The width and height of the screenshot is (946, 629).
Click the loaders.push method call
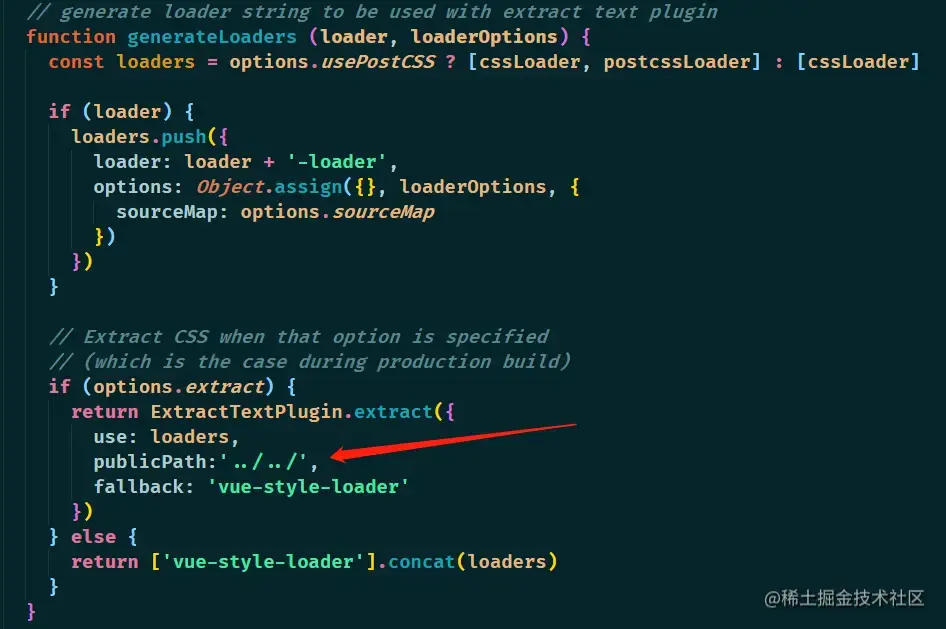coord(139,137)
